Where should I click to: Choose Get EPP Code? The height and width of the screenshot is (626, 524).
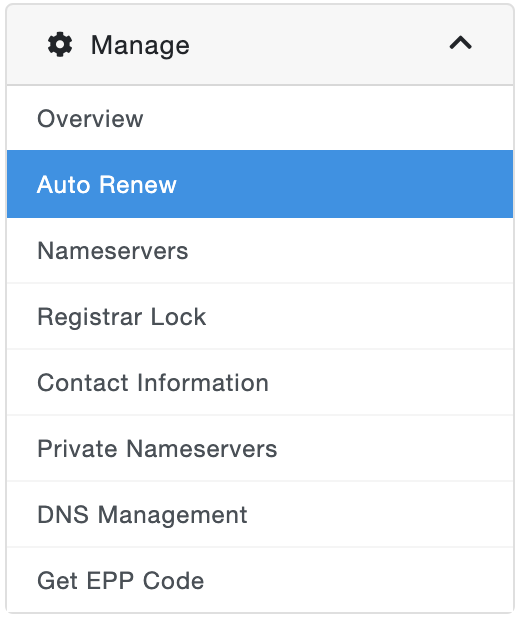point(260,580)
